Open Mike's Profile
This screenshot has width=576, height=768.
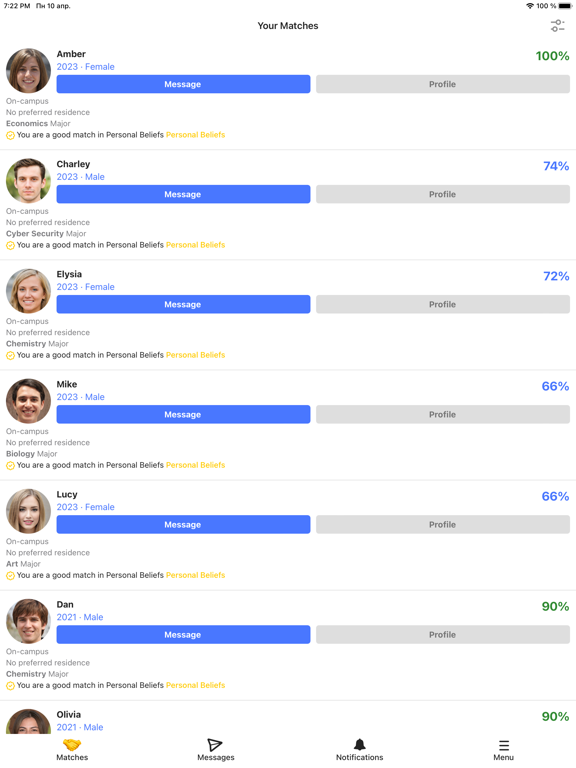tap(443, 414)
